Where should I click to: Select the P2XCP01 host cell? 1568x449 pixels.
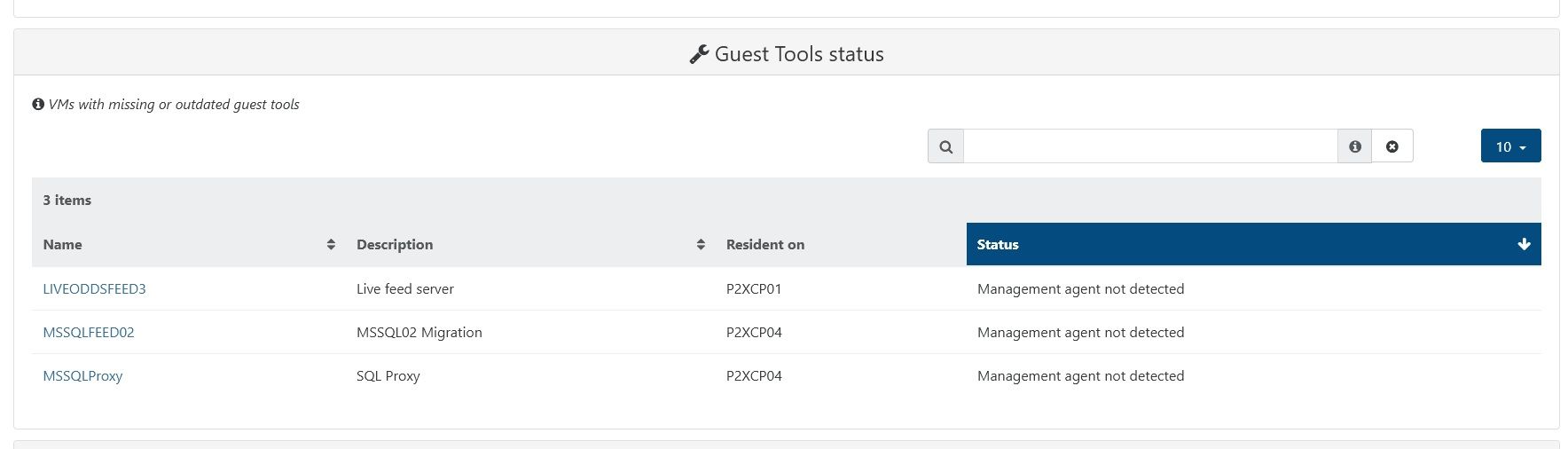pos(754,289)
